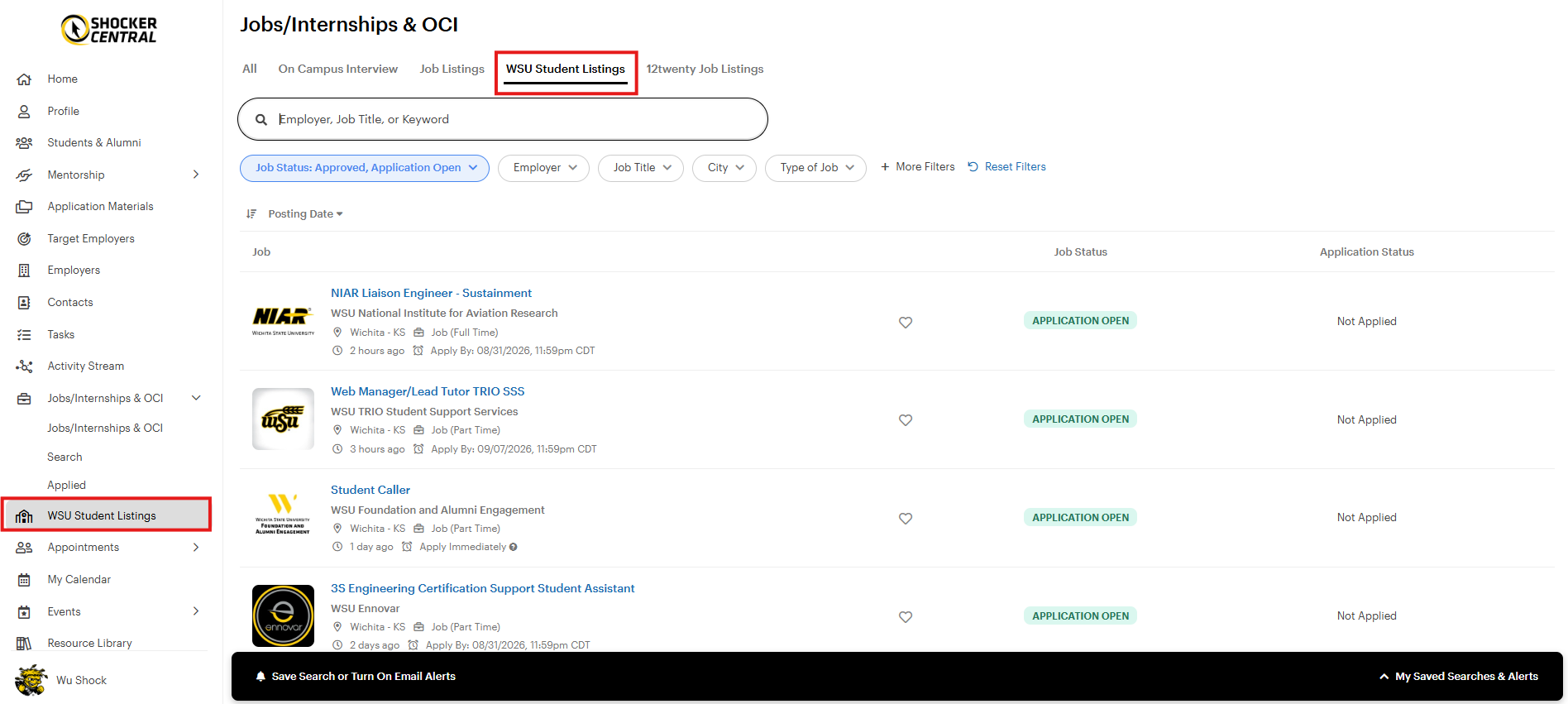Click the info icon next to Apply Immediately
The image size is (1568, 704).
coord(514,547)
